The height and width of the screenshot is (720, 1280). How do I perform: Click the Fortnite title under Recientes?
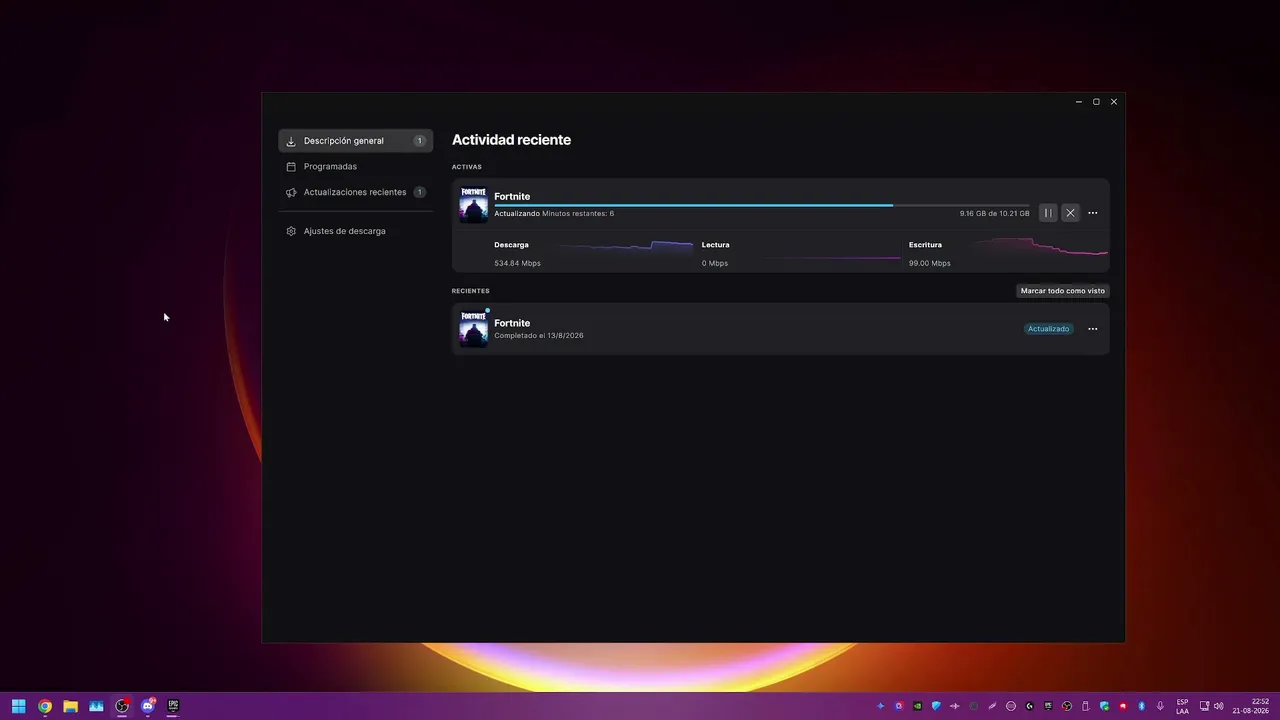512,323
